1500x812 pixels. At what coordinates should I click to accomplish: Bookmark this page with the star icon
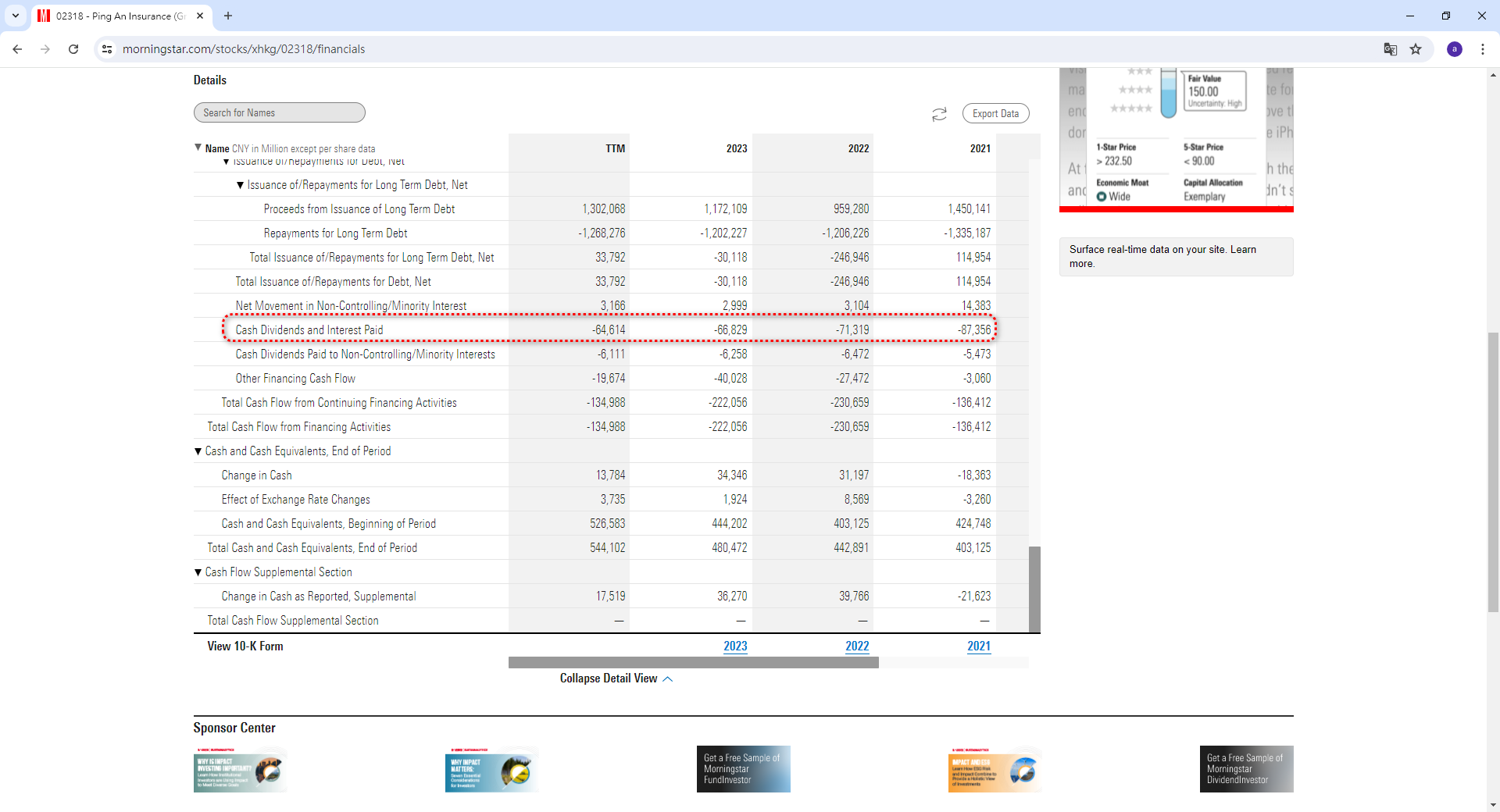(x=1416, y=49)
